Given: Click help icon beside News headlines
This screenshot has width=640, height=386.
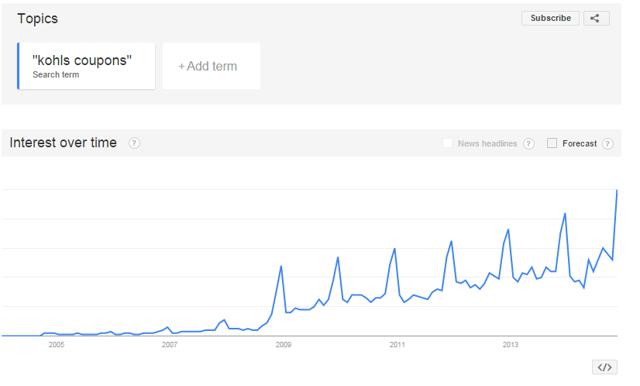Looking at the screenshot, I should point(529,144).
